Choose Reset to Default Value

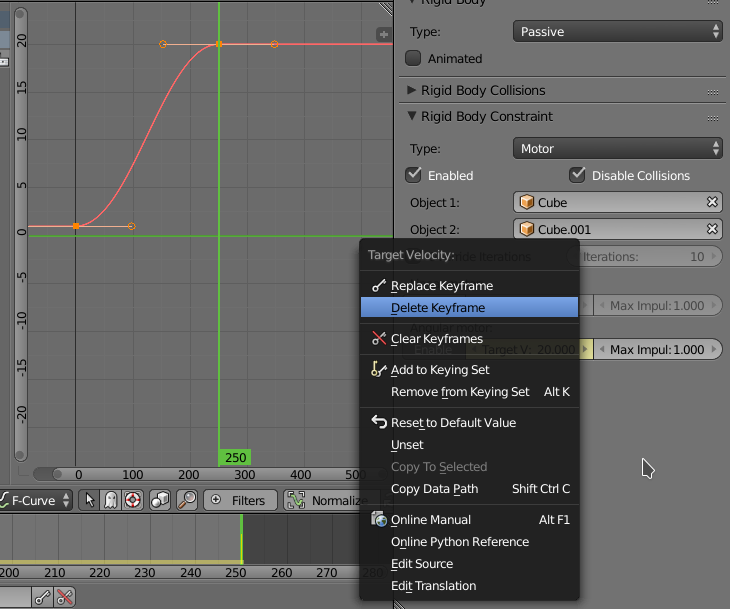tap(469, 422)
